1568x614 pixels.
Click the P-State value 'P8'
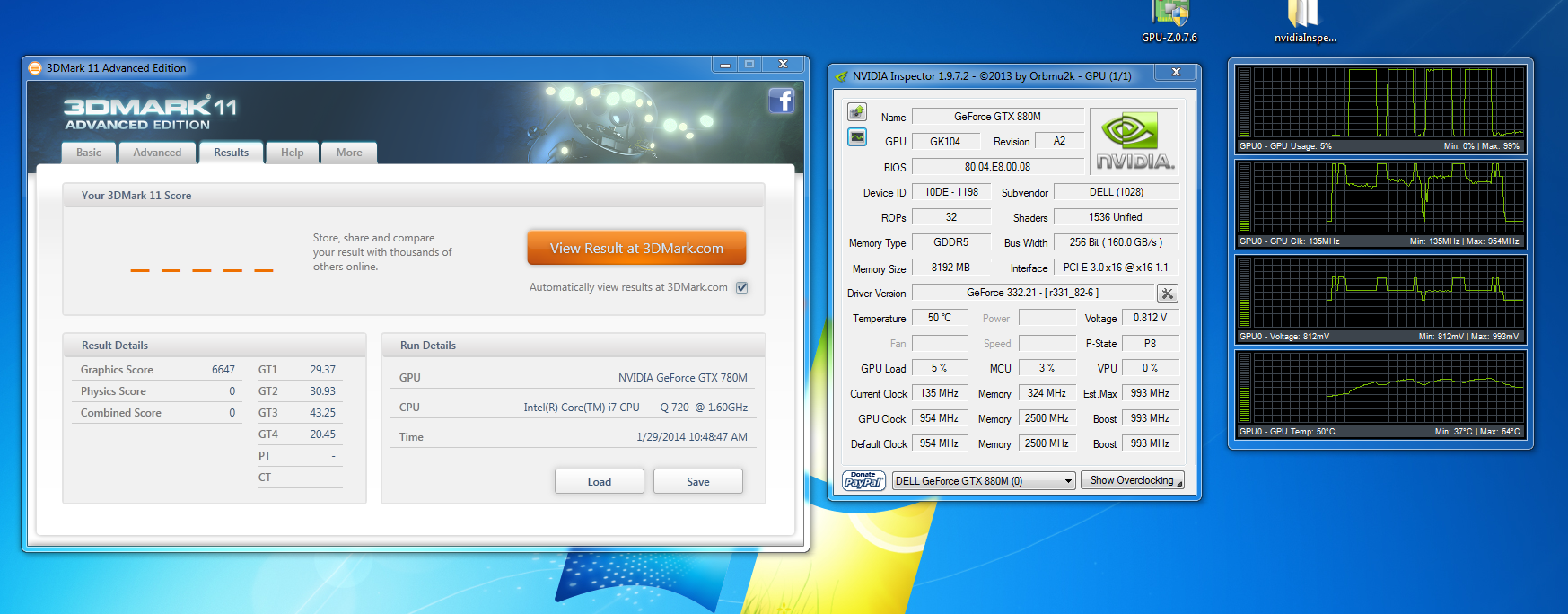pyautogui.click(x=1150, y=344)
